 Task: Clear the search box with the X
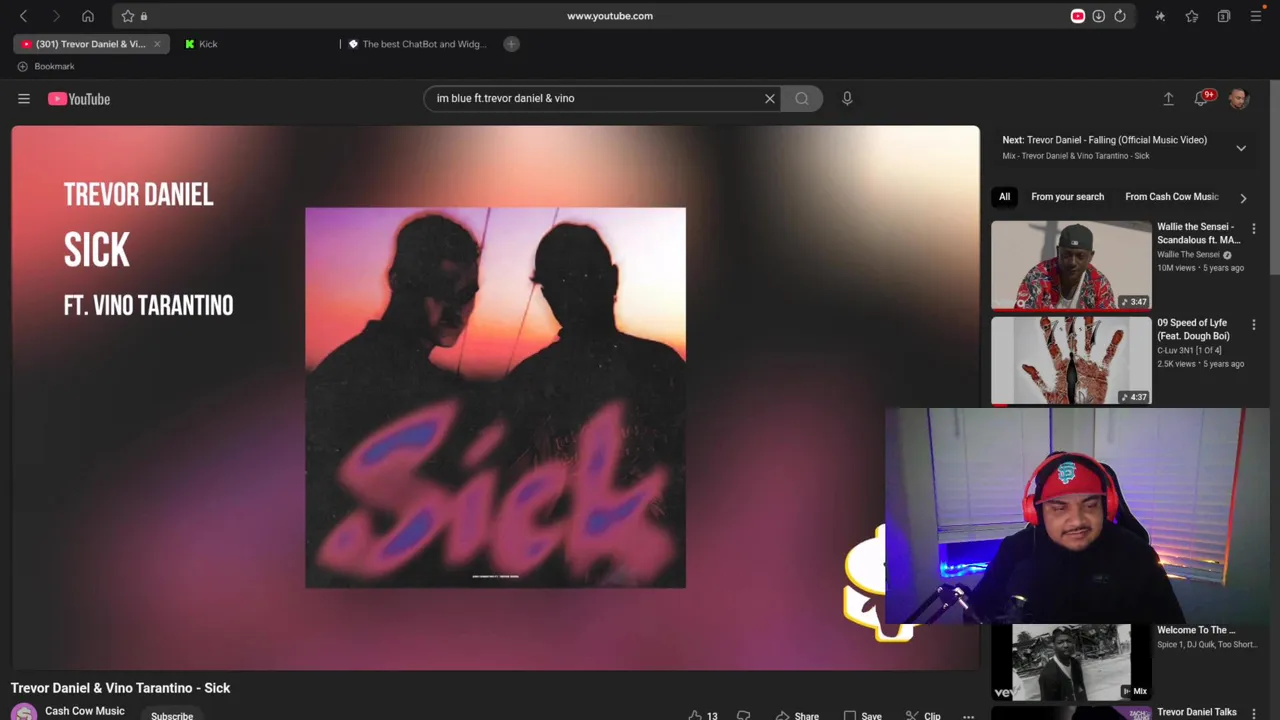pyautogui.click(x=770, y=98)
